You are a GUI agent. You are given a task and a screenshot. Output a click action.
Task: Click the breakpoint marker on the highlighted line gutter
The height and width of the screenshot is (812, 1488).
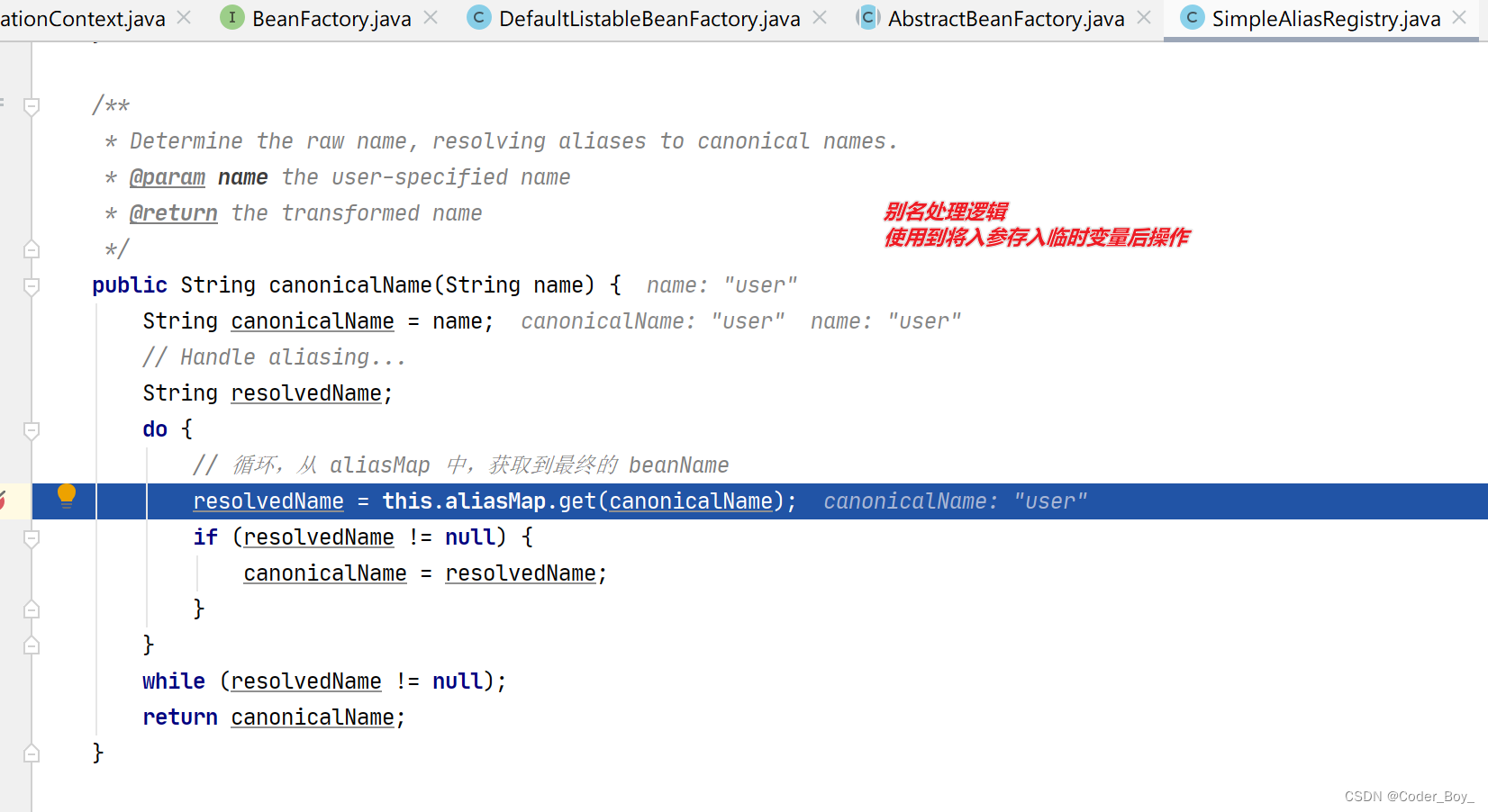(3, 500)
